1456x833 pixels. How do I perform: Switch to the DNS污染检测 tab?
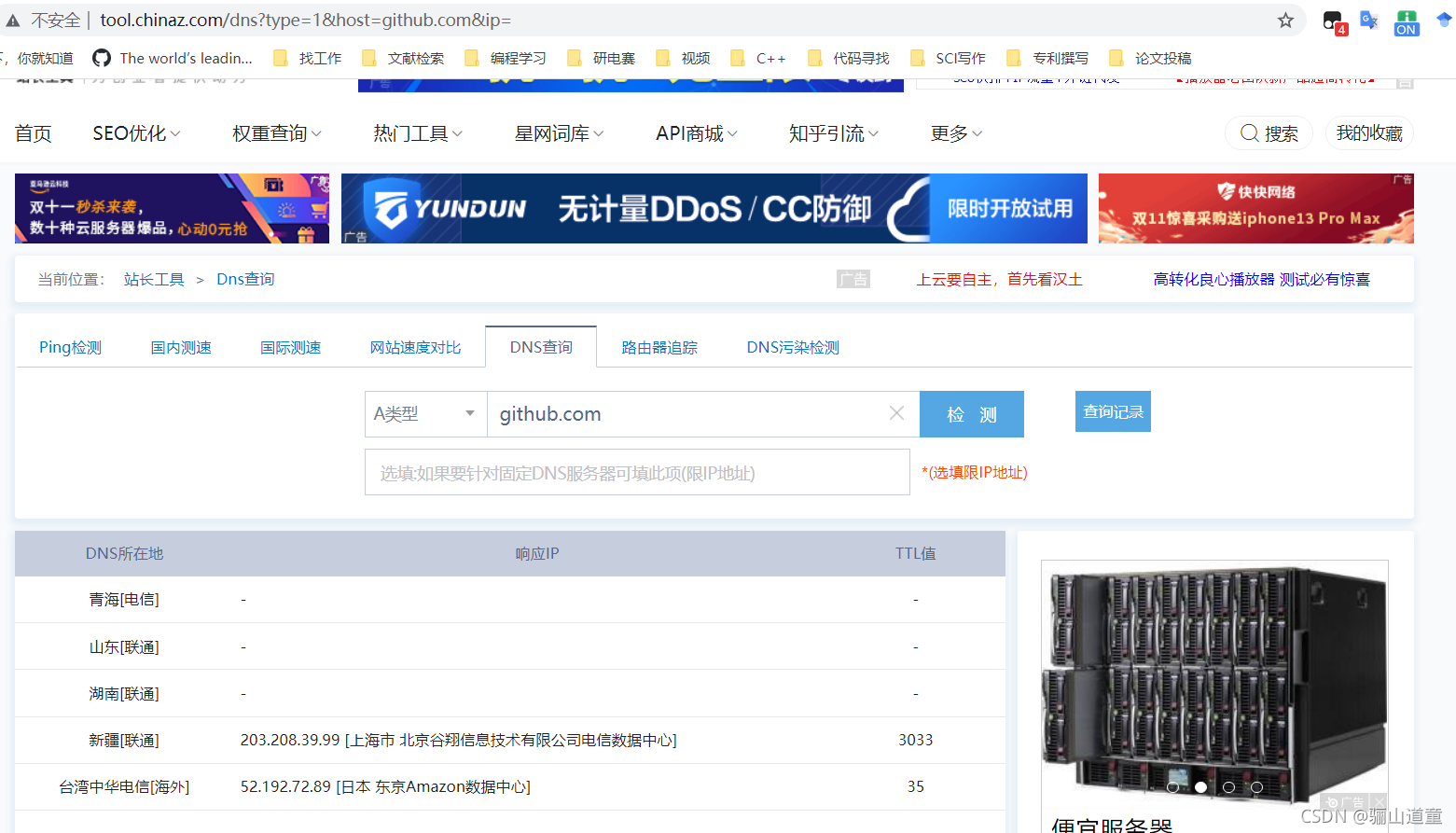(x=793, y=347)
